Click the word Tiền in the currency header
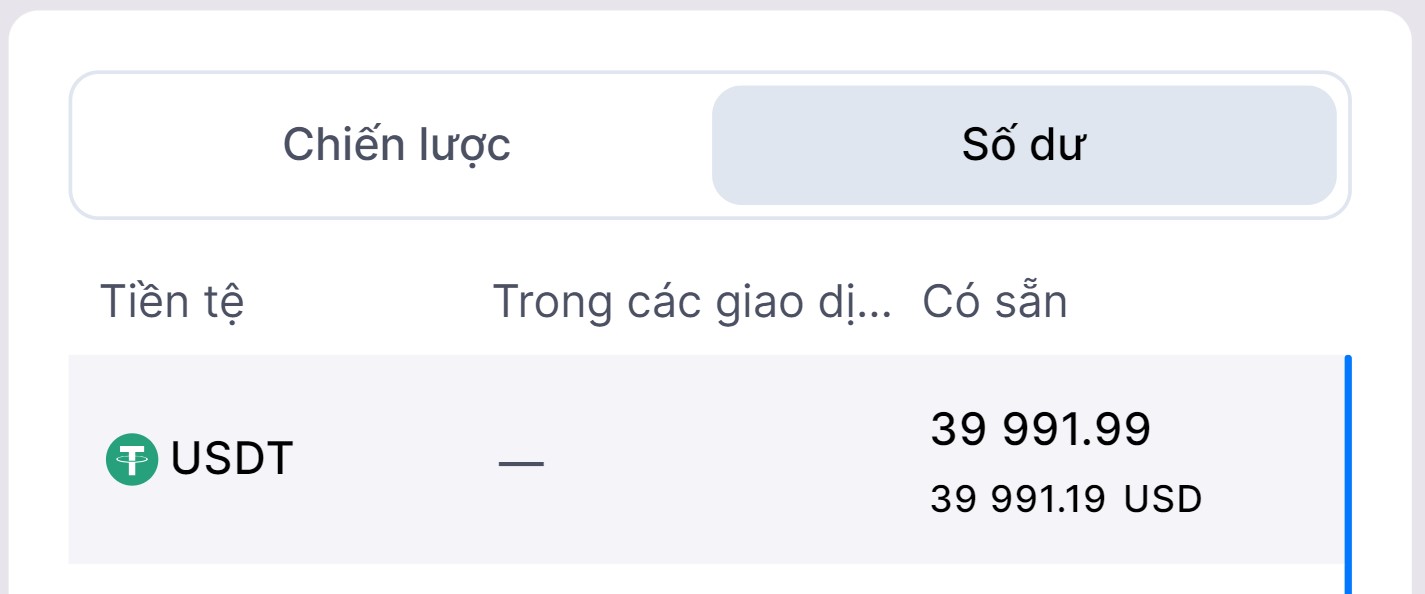Viewport: 1425px width, 594px height. 138,302
